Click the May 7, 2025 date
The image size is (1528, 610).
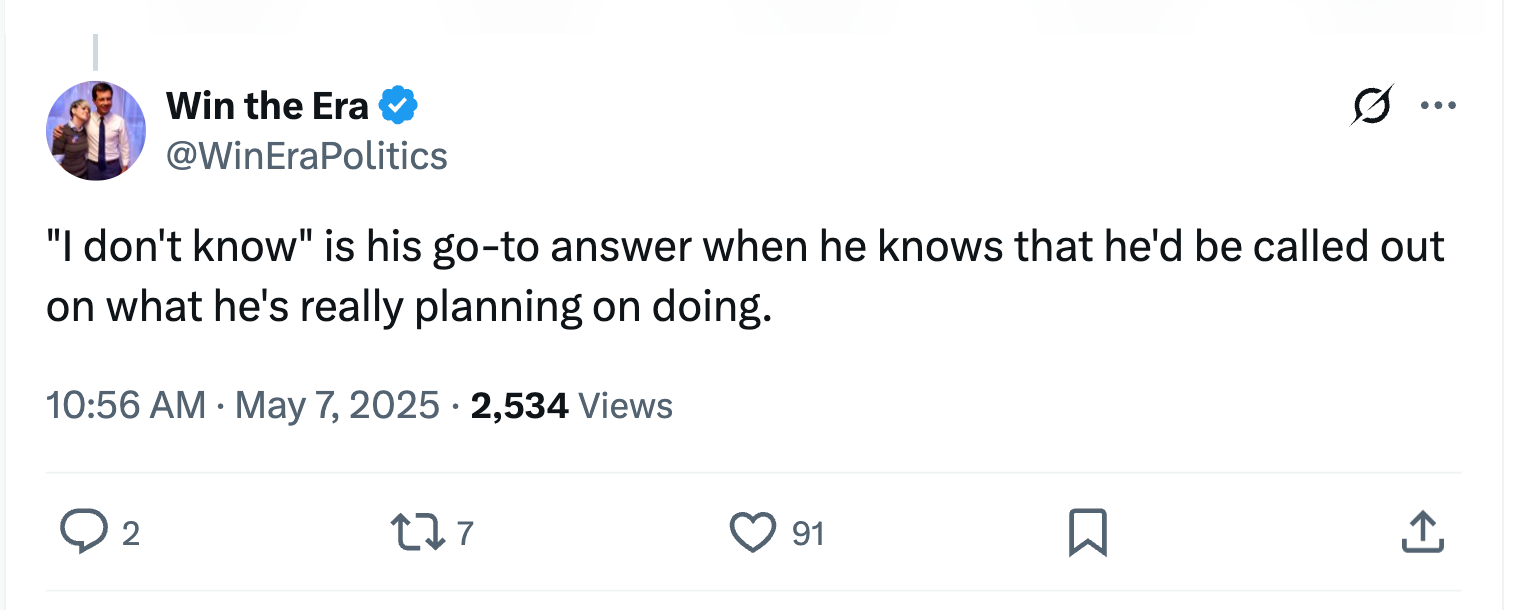point(336,405)
